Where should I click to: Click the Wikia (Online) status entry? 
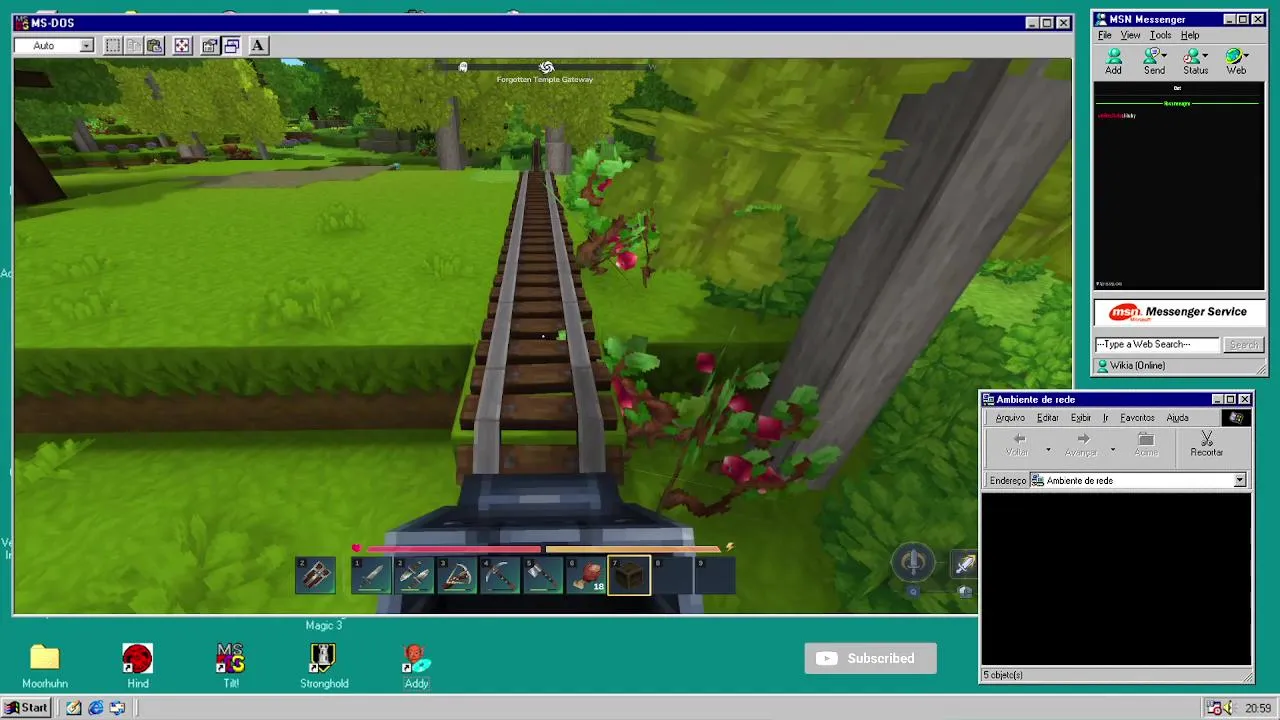tap(1137, 366)
